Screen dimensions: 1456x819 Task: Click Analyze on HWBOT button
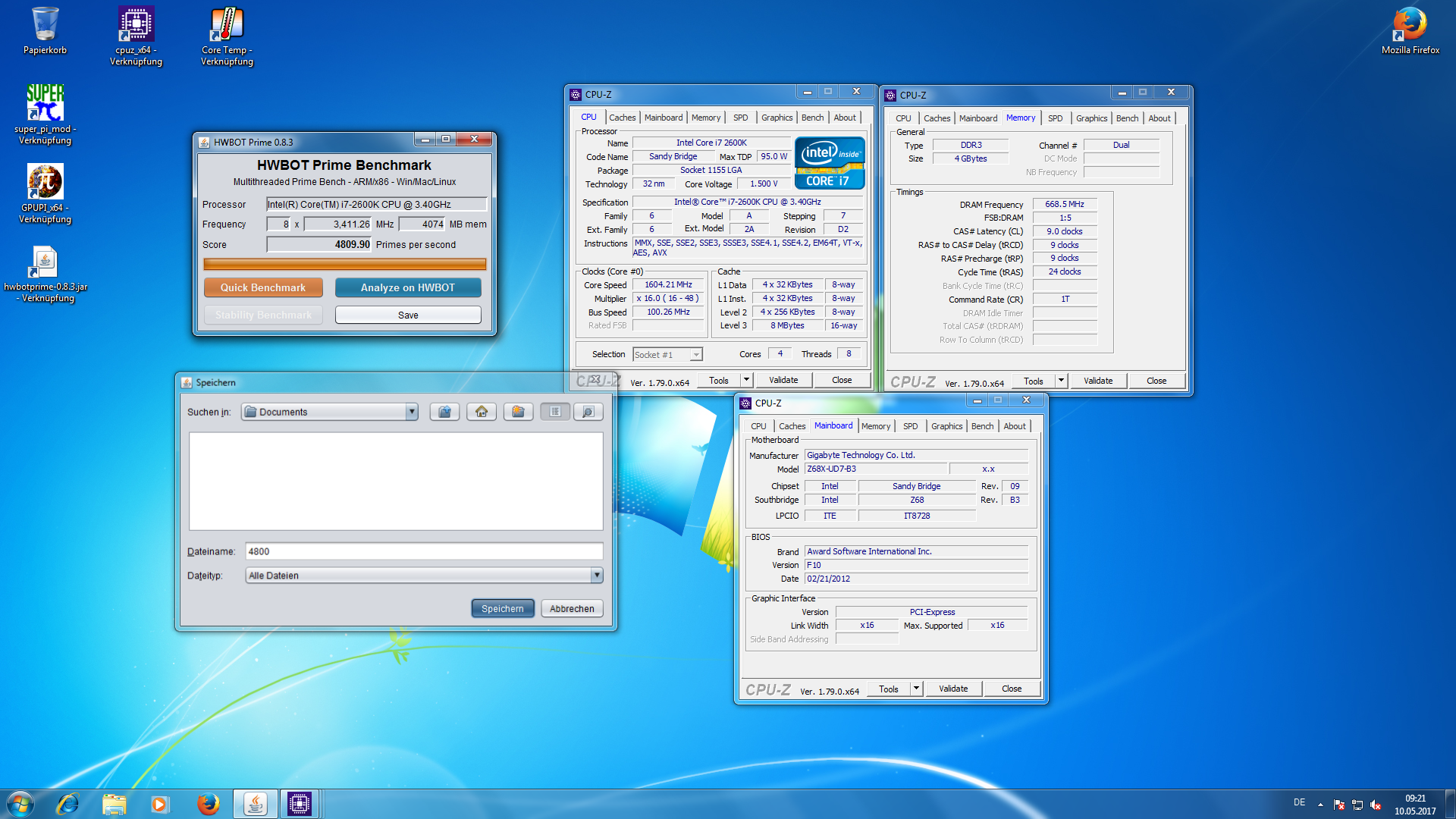pyautogui.click(x=408, y=287)
